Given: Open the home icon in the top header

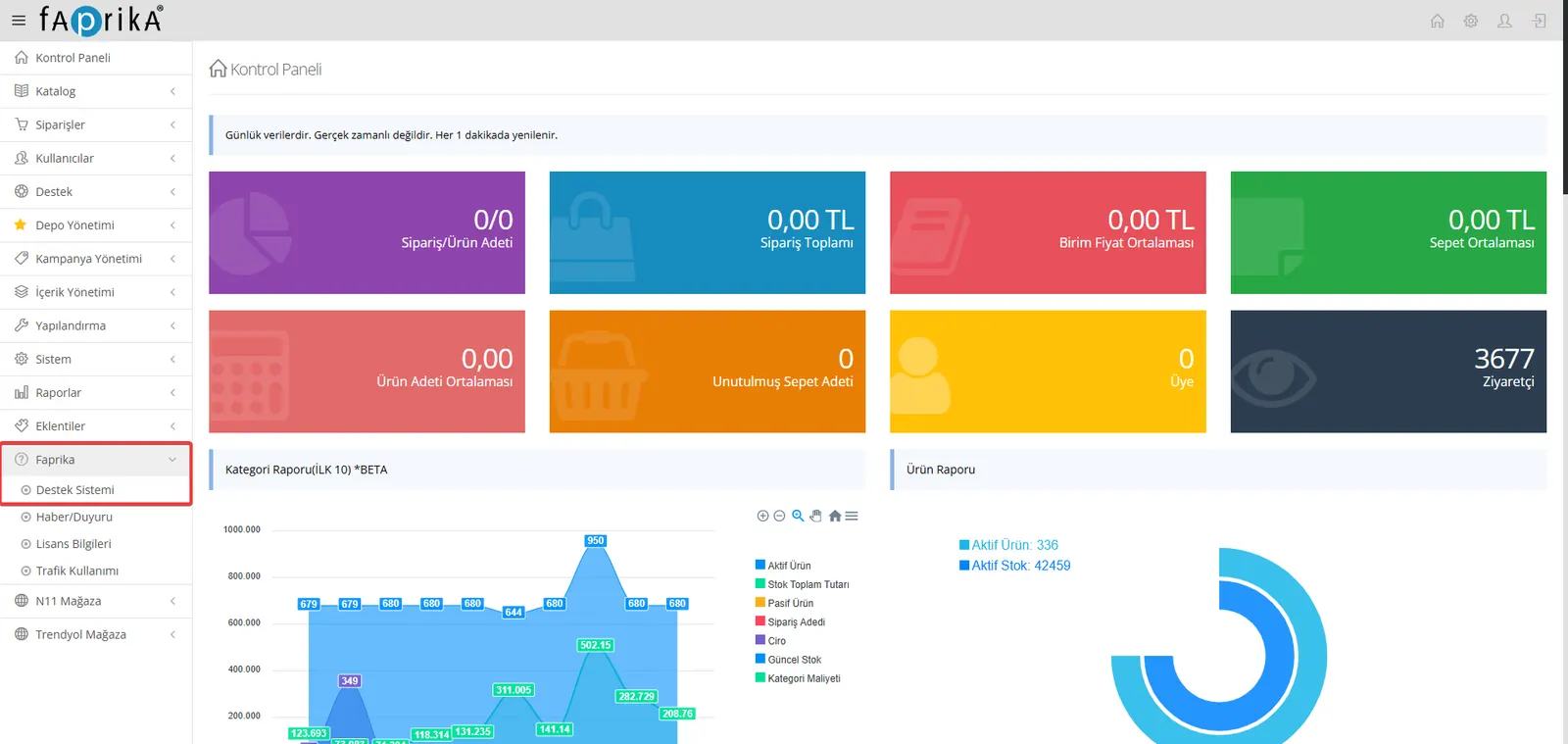Looking at the screenshot, I should tap(1438, 21).
